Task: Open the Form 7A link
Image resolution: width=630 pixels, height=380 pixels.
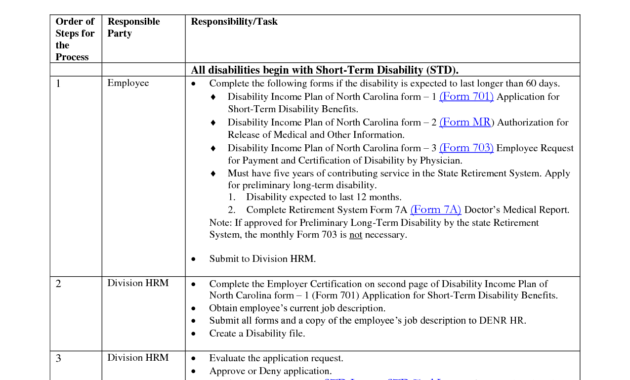Action: (x=436, y=210)
